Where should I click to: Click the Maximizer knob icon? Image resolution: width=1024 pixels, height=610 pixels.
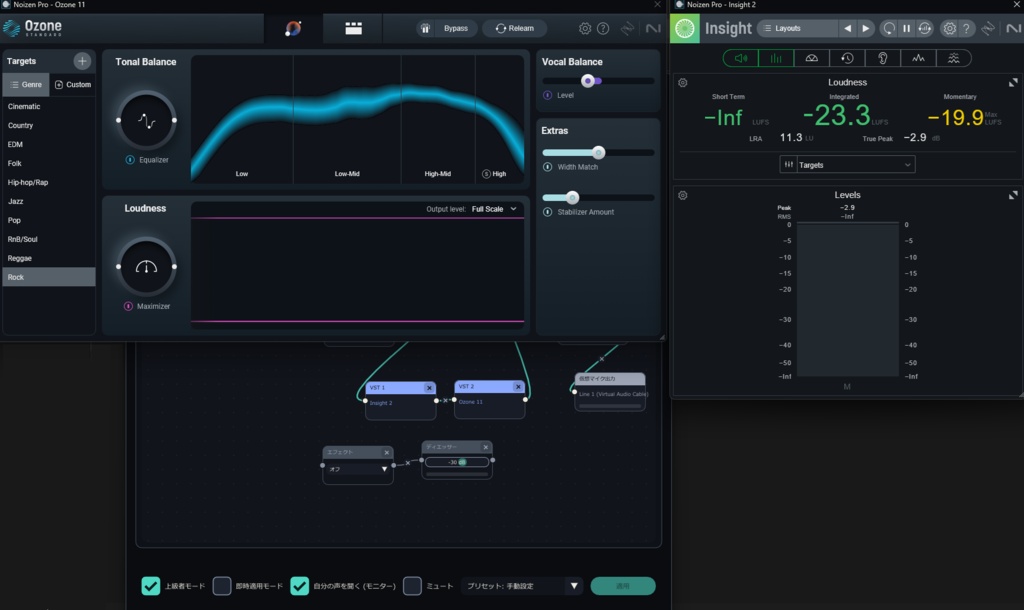pyautogui.click(x=146, y=266)
